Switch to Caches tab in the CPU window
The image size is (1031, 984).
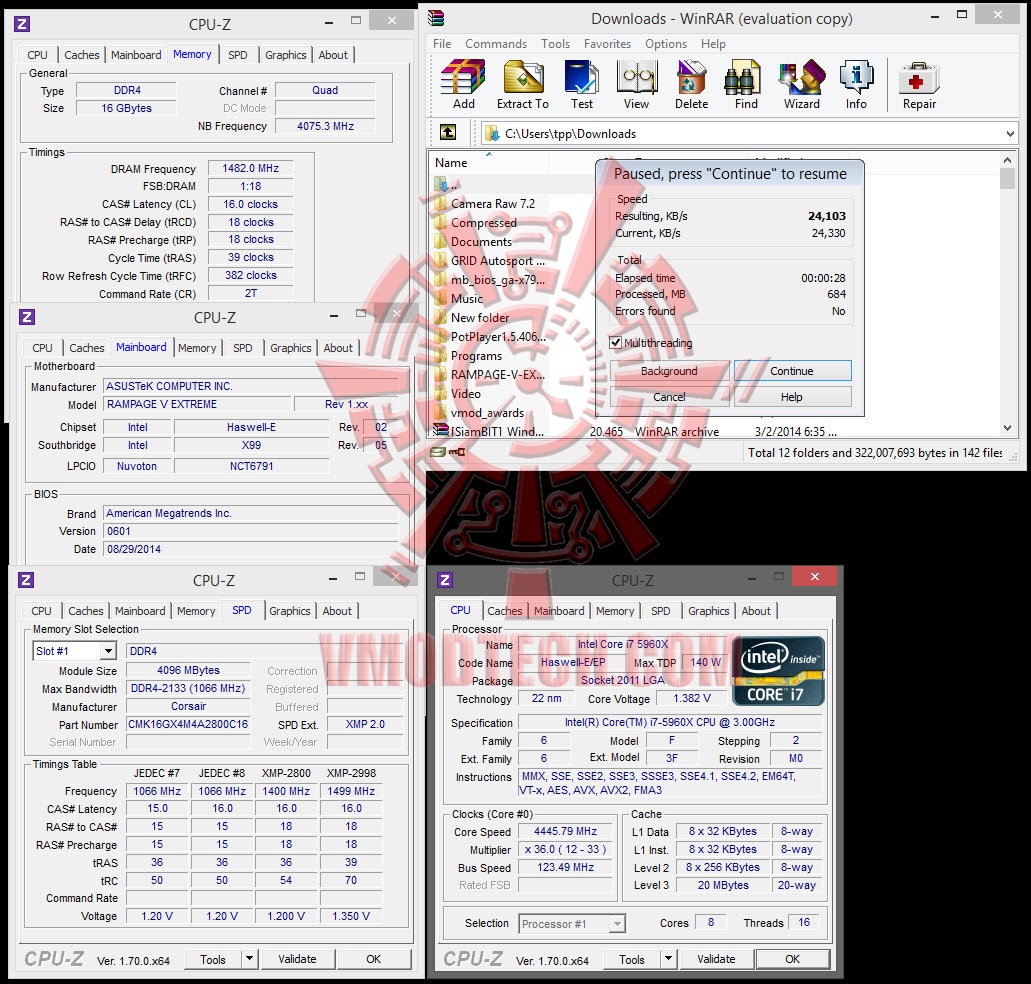click(x=504, y=611)
